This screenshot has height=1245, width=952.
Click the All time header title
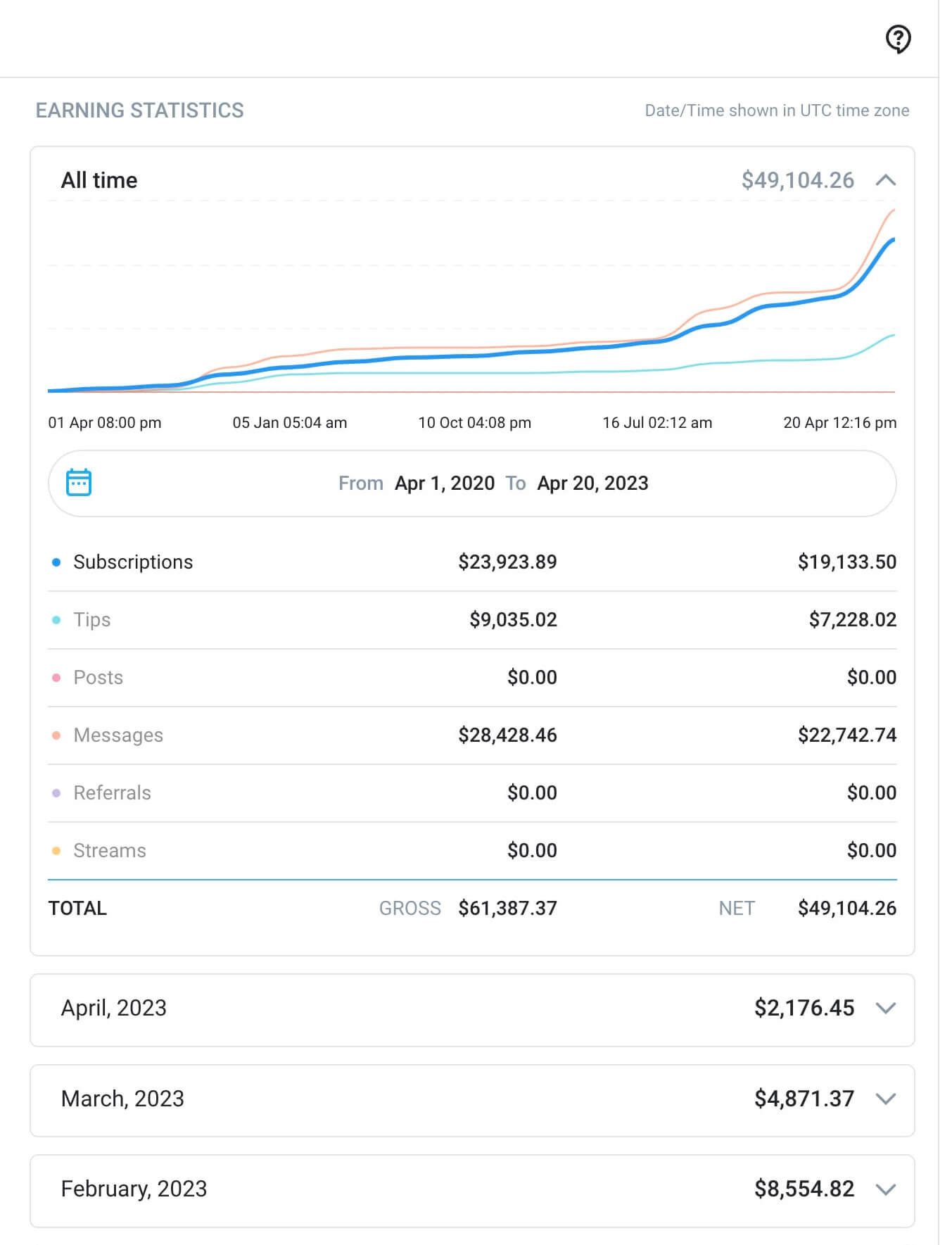(99, 180)
